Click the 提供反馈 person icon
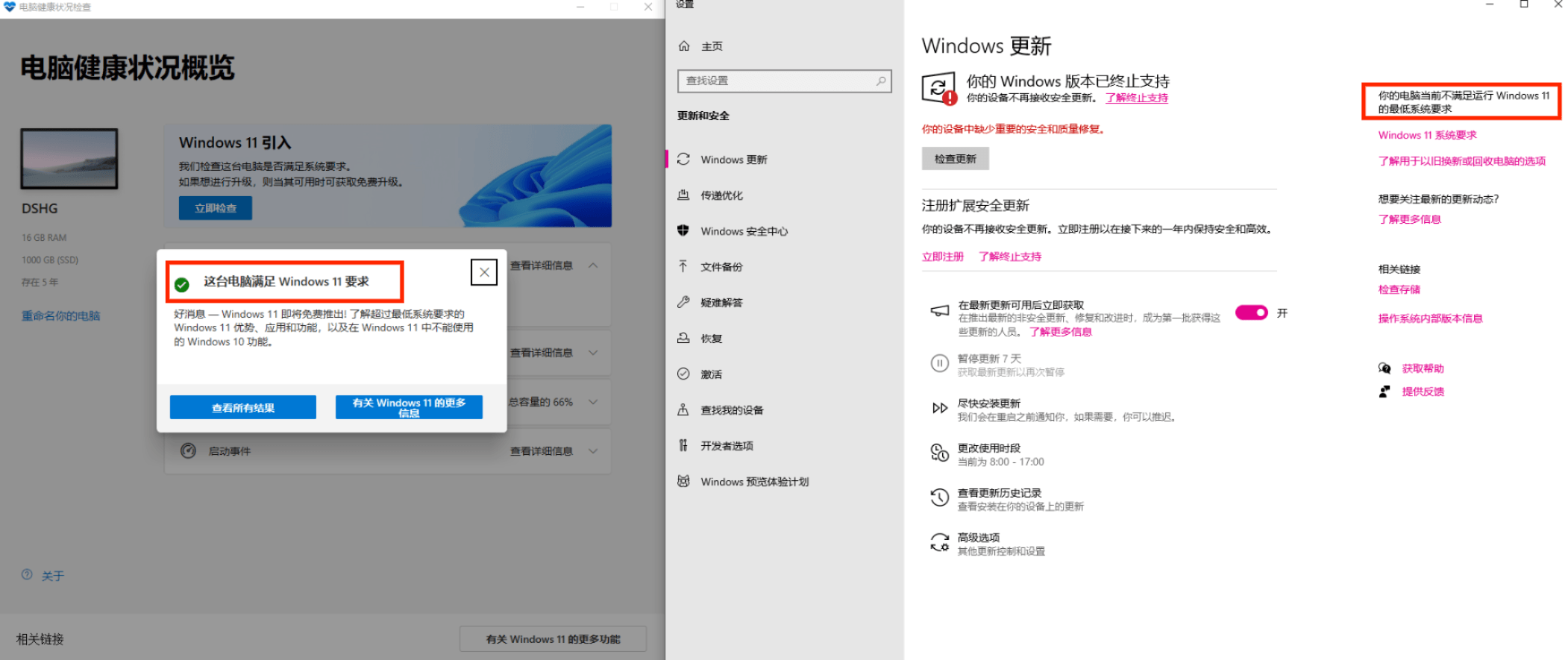 (x=1384, y=392)
